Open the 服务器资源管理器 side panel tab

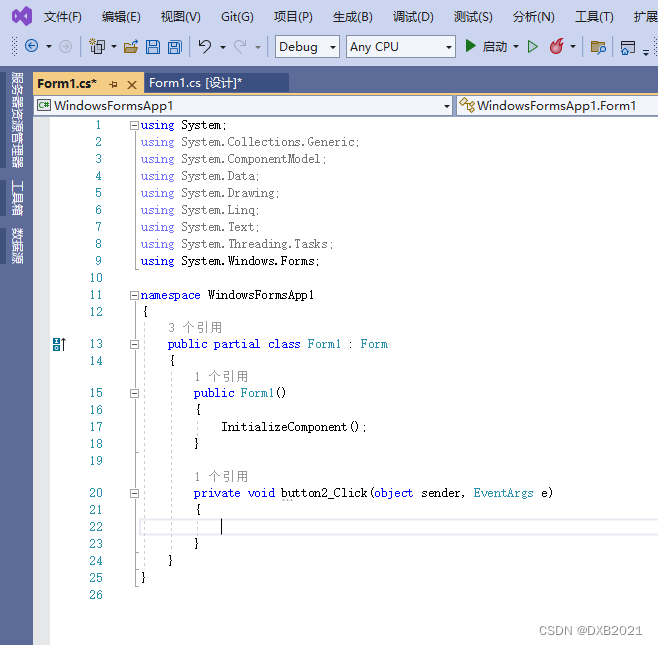pos(17,120)
